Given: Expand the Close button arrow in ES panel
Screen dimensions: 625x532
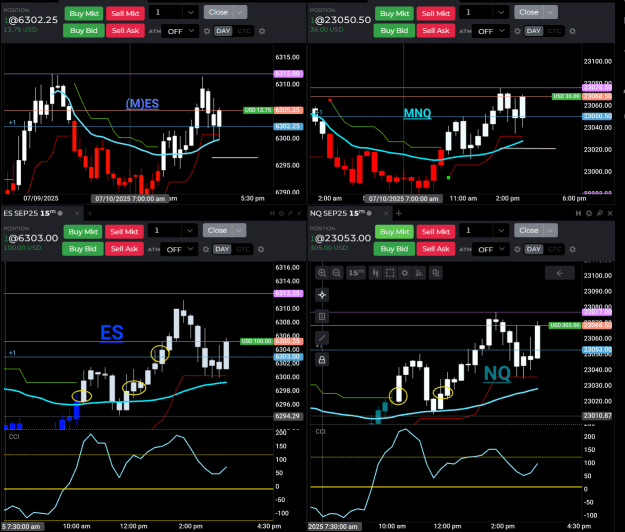Looking at the screenshot, I should tap(238, 230).
